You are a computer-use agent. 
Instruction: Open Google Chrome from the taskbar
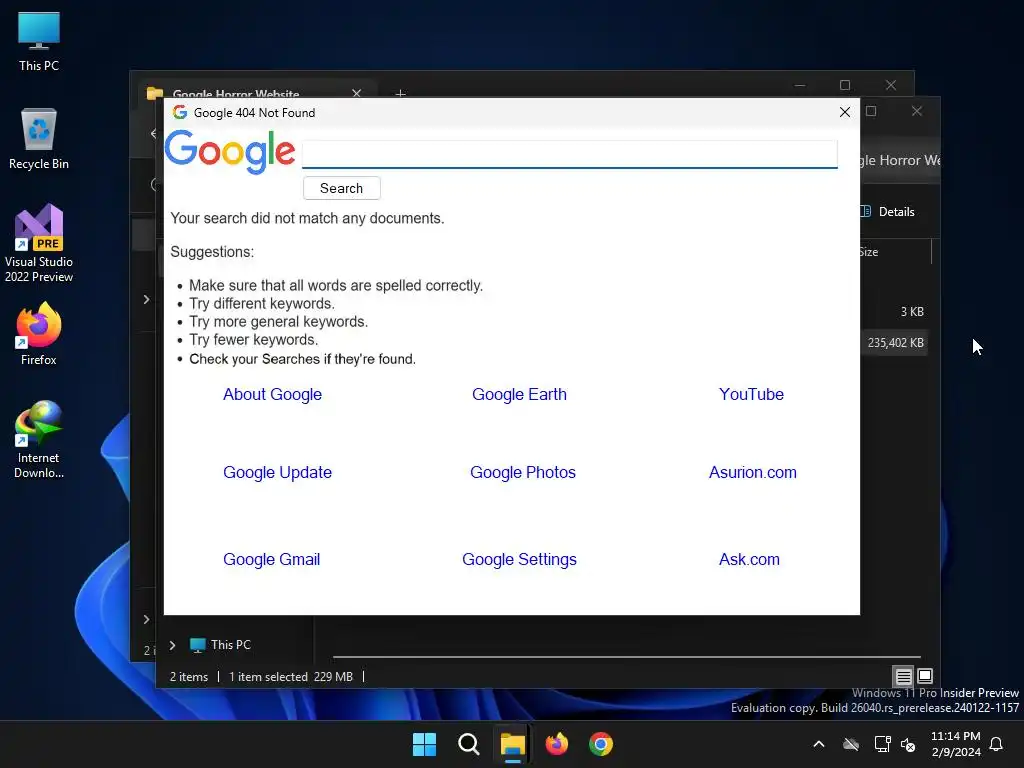(x=601, y=744)
